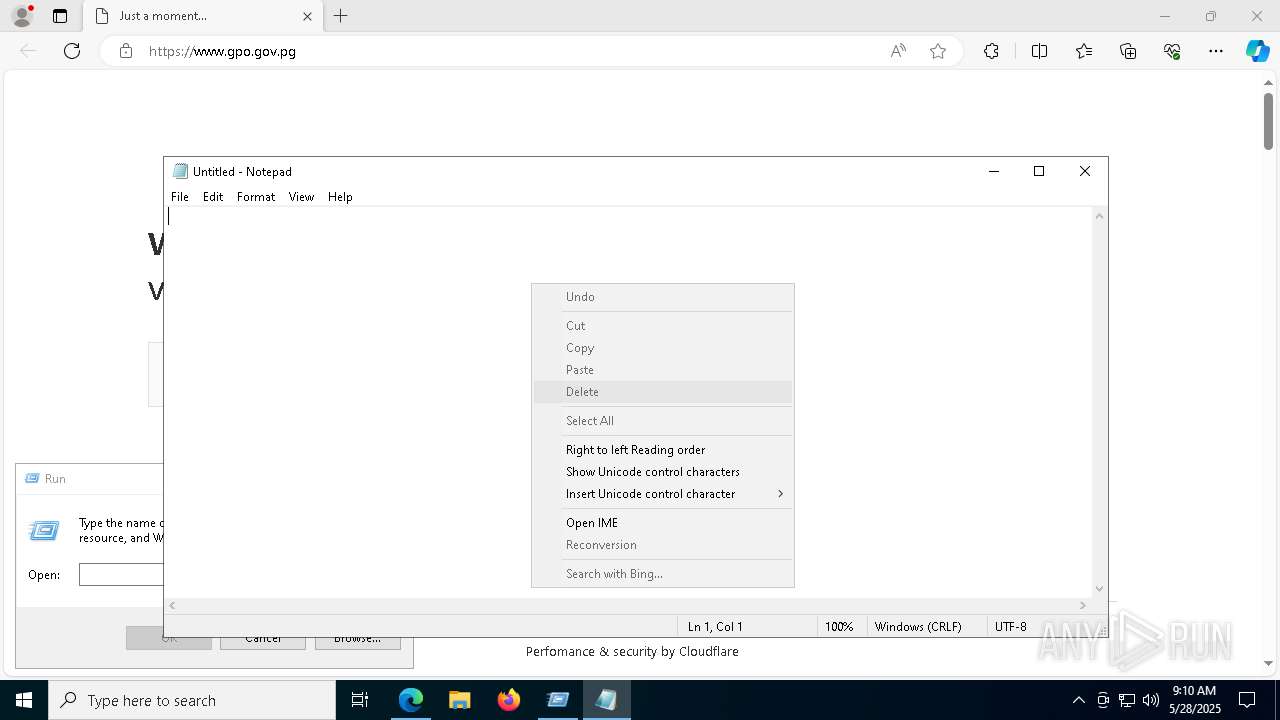1280x720 pixels.
Task: Choose Paste in context menu
Action: 663,370
